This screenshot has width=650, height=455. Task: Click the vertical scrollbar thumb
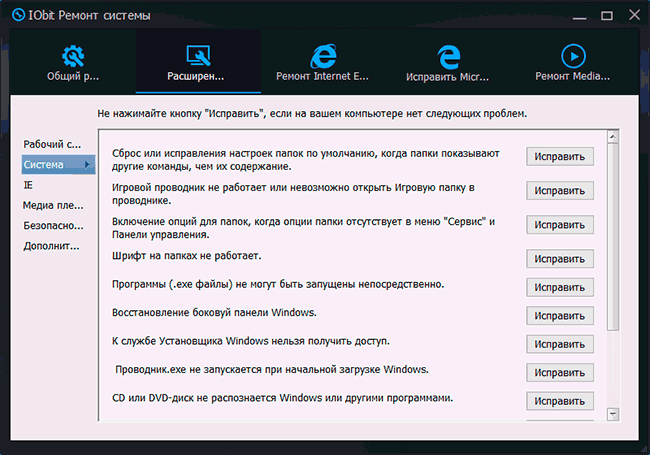[x=613, y=237]
